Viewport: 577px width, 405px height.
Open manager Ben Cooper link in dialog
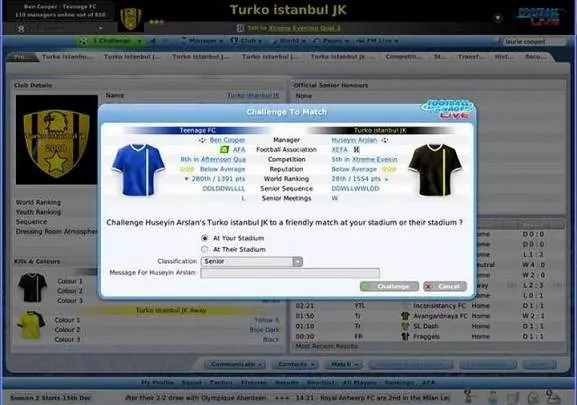pos(227,140)
